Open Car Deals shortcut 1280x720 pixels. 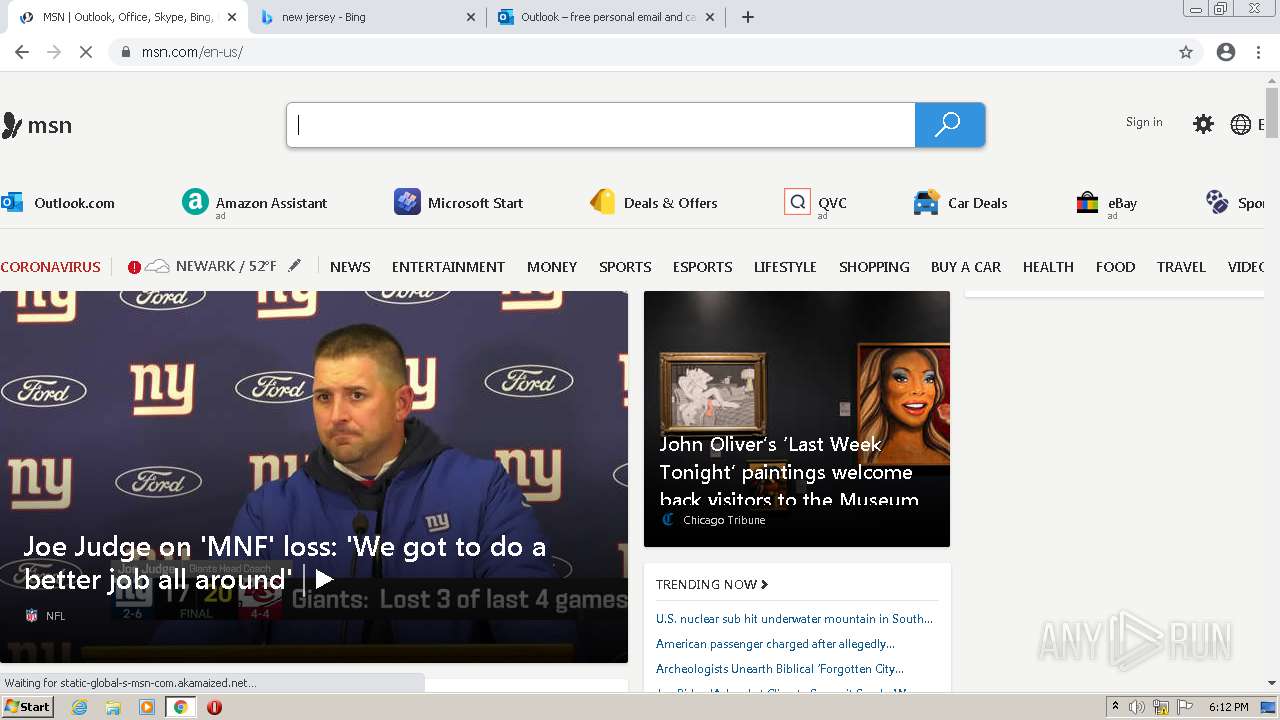960,203
